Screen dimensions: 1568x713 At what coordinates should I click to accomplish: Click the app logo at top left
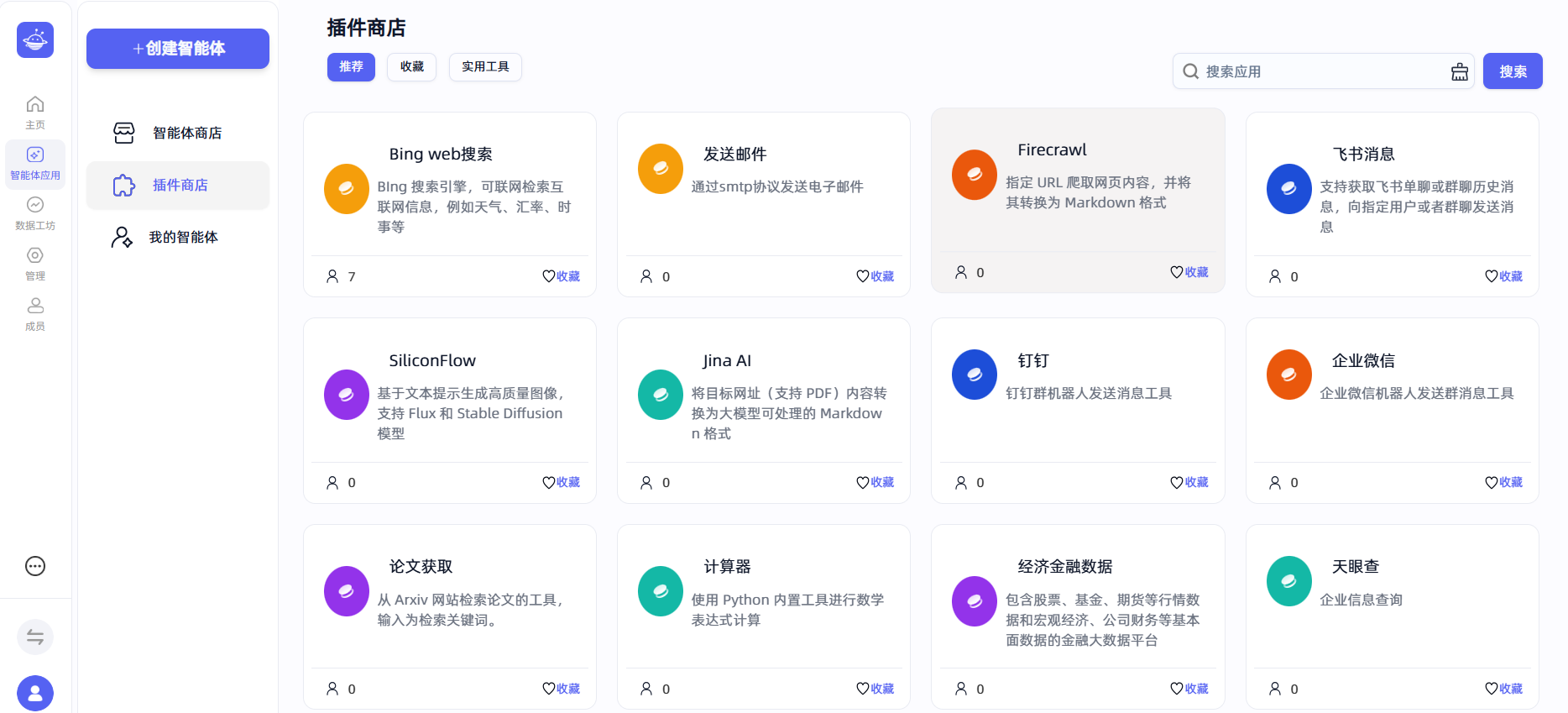(35, 39)
